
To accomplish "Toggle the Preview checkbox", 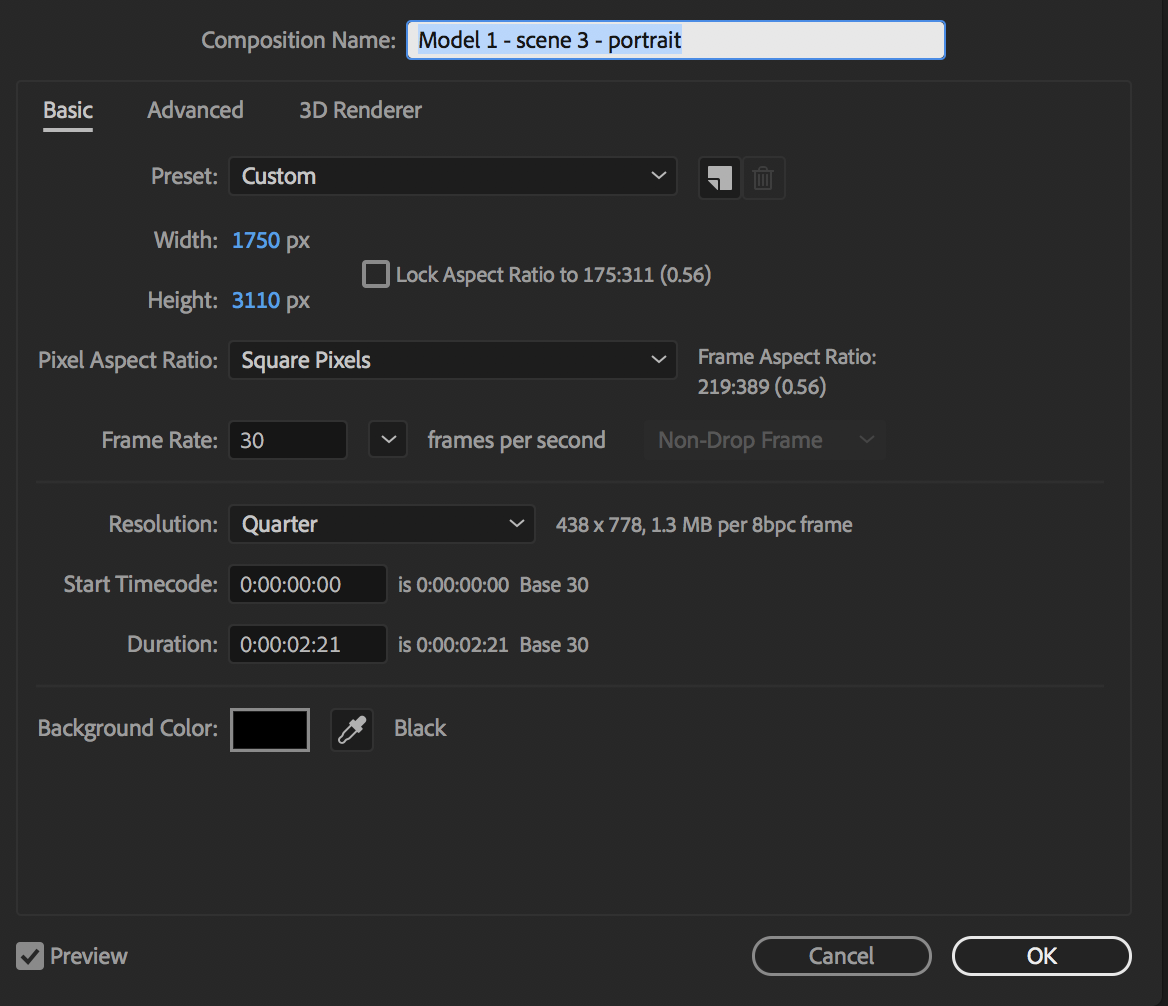I will [x=31, y=956].
